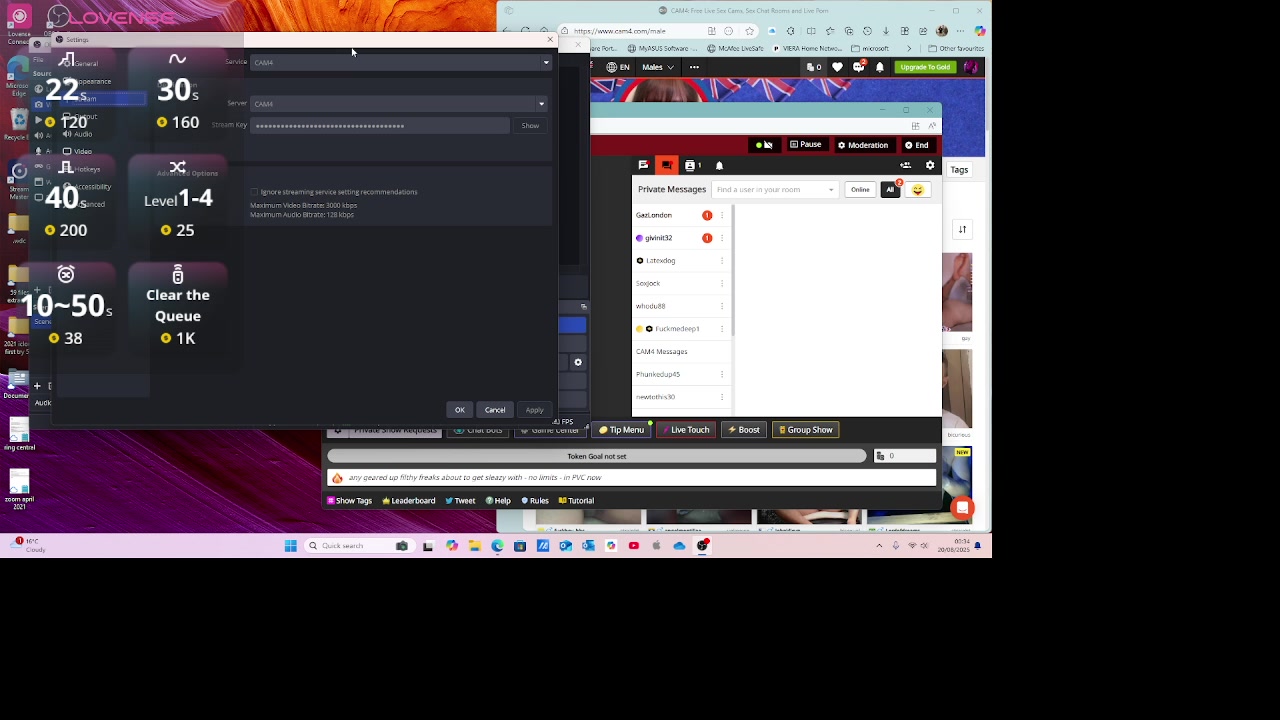Screen dimensions: 1280x720
Task: Start a Group Show
Action: 805,430
